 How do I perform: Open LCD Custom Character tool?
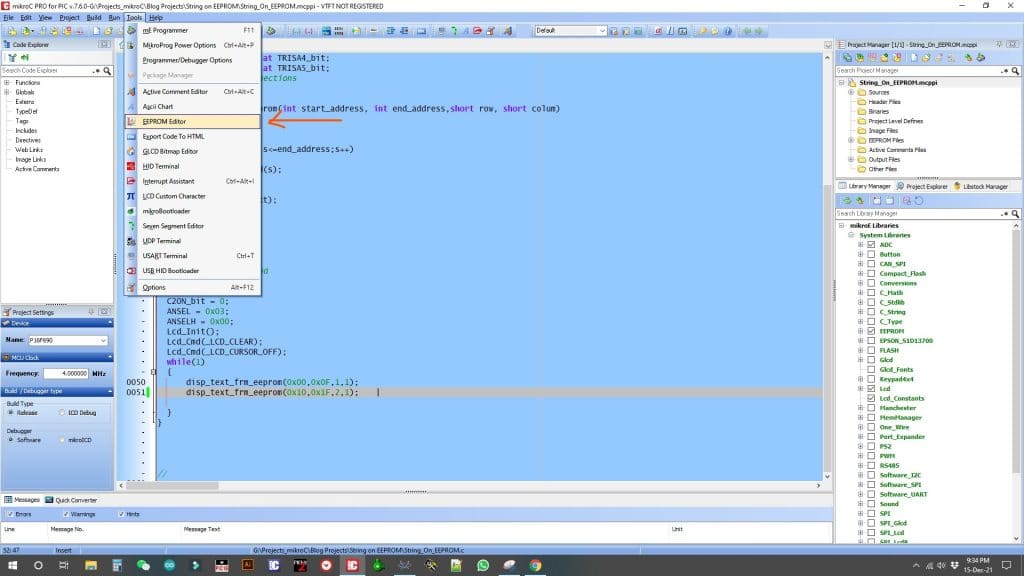tap(193, 196)
